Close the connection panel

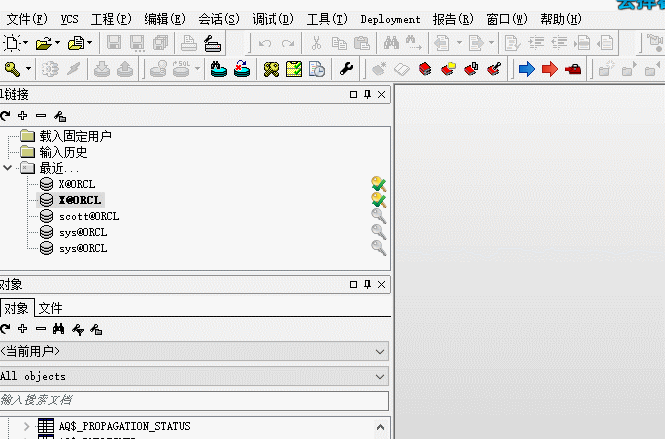click(381, 94)
